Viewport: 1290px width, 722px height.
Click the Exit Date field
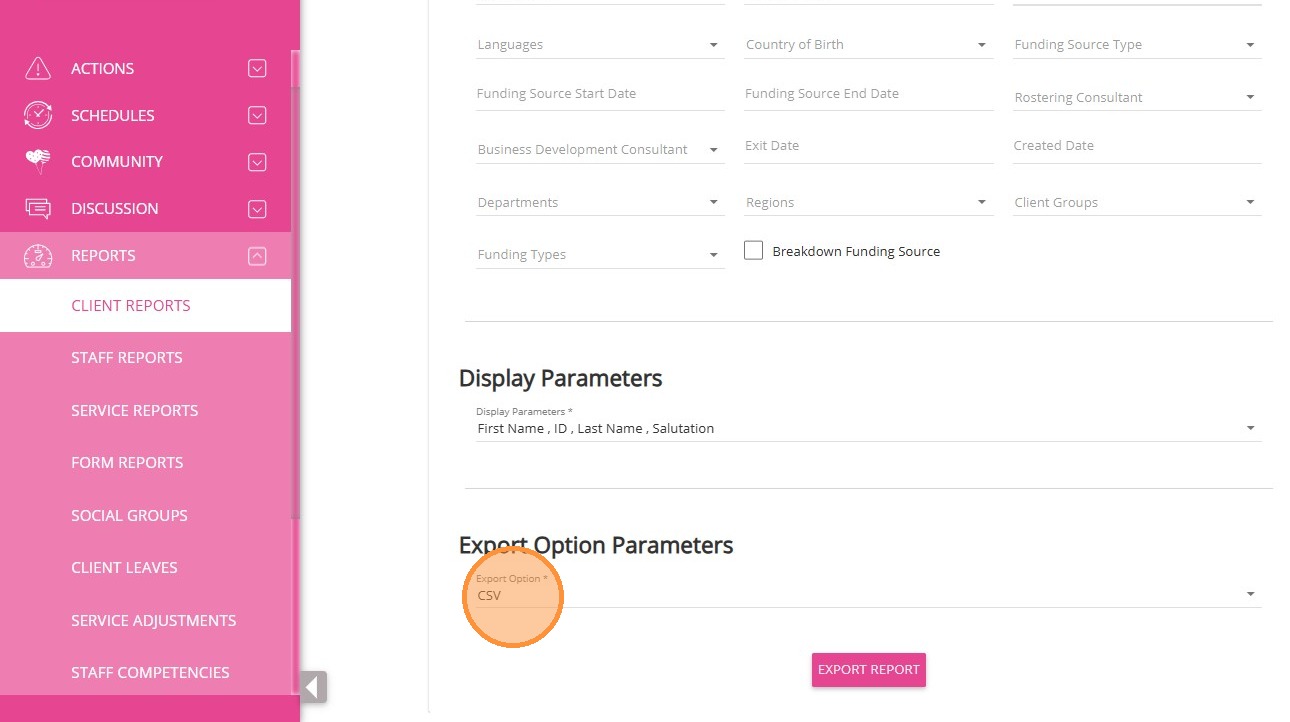coord(868,146)
